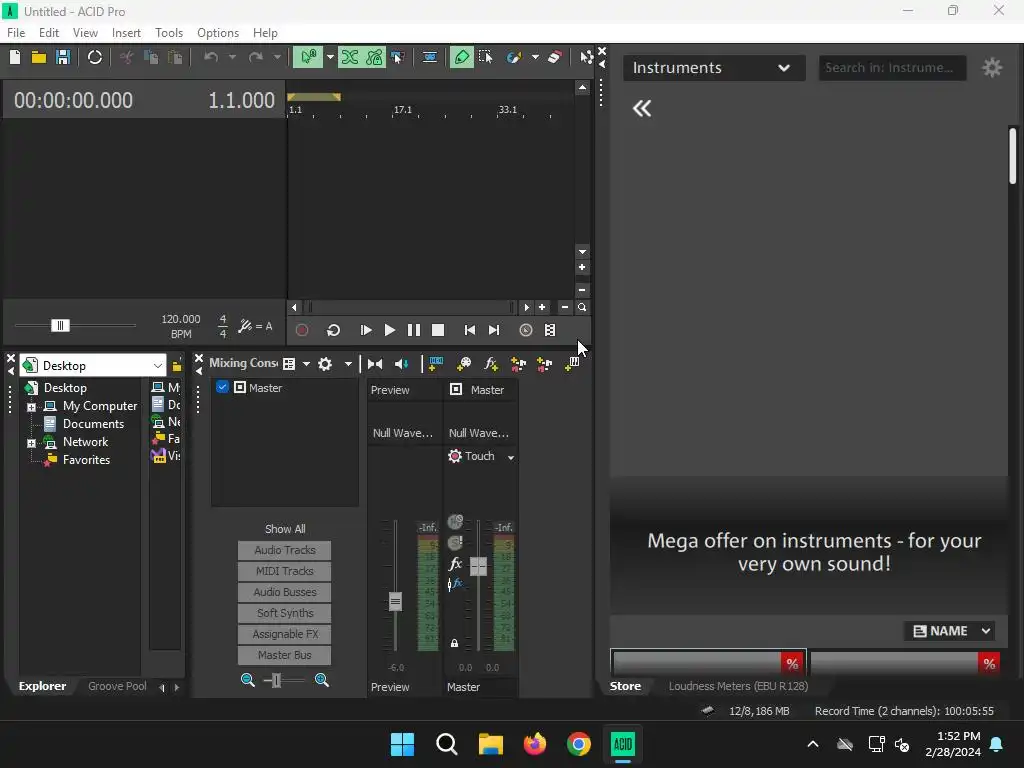
Task: Uncheck the Master checkbox in Mixing Console
Action: tap(222, 387)
